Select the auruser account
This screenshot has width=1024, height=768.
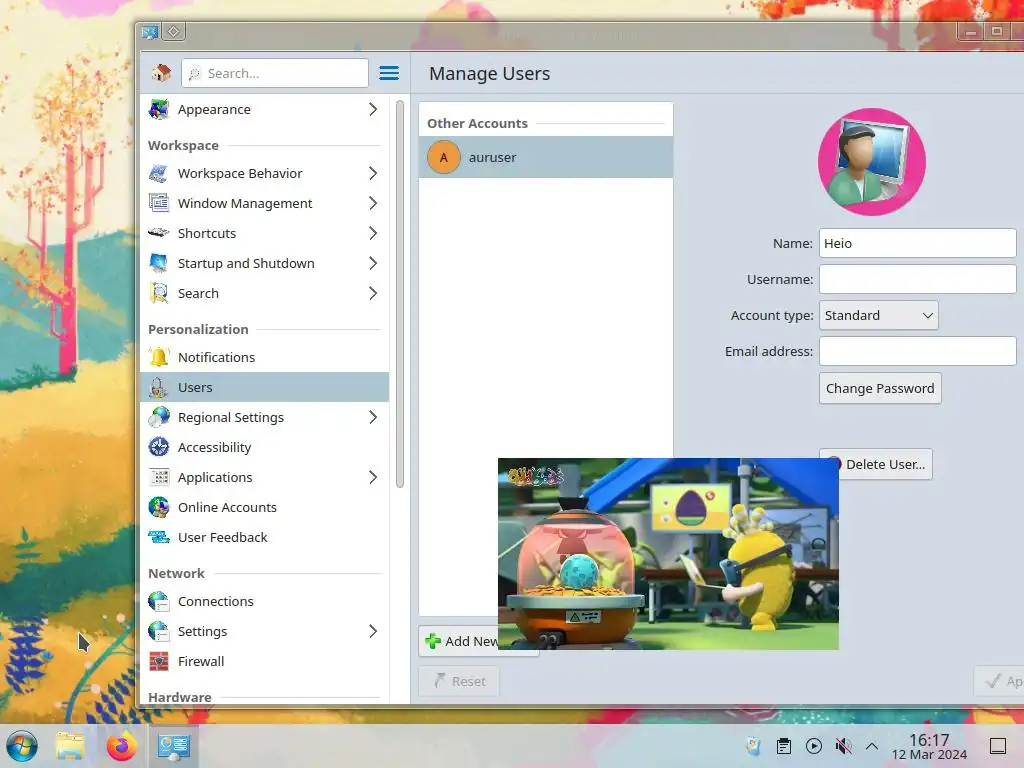pyautogui.click(x=545, y=157)
